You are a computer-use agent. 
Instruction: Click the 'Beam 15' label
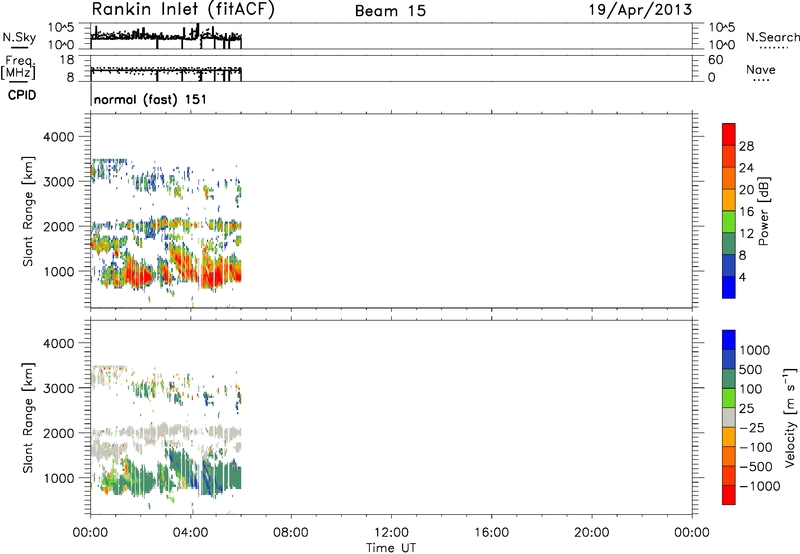[x=390, y=11]
